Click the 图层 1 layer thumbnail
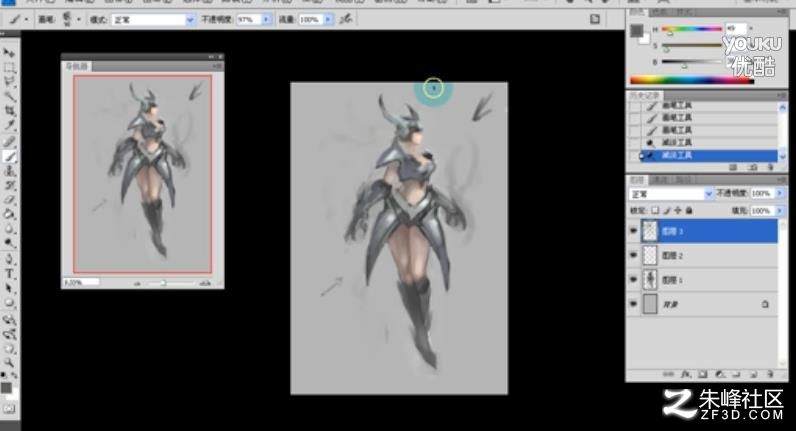 coord(650,280)
